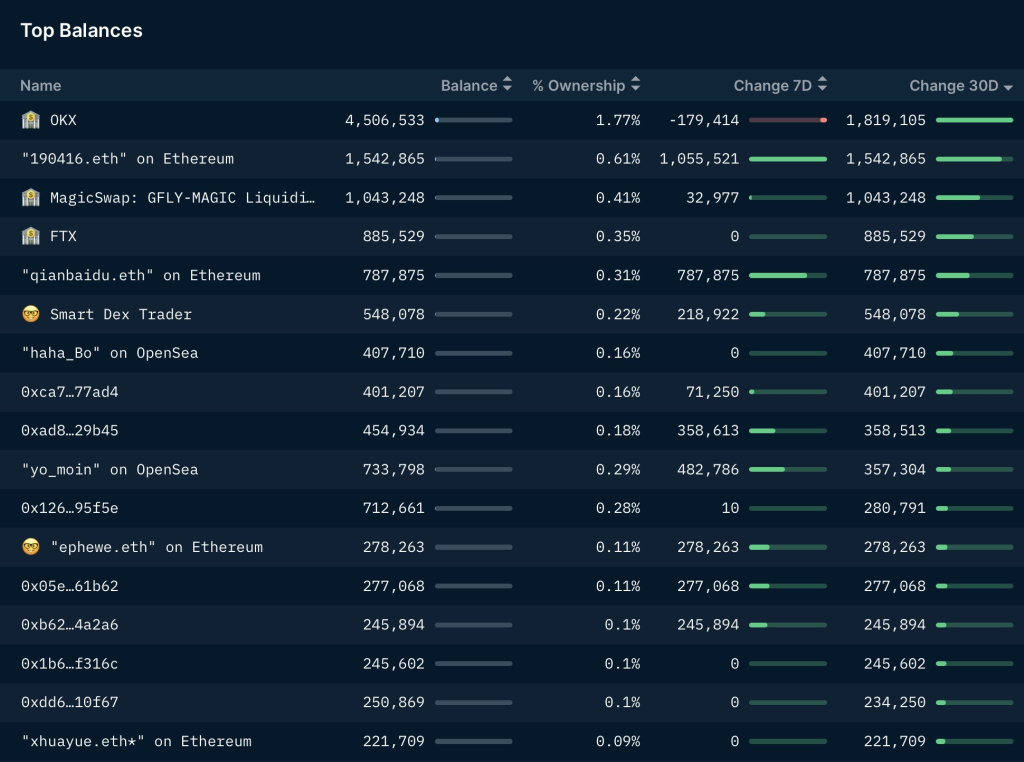Click the nerd emoji beside ephewe.eth
This screenshot has height=762, width=1024.
point(31,547)
